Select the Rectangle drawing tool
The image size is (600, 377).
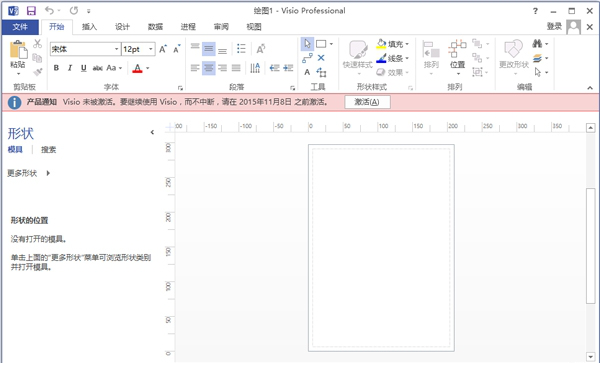(x=321, y=44)
